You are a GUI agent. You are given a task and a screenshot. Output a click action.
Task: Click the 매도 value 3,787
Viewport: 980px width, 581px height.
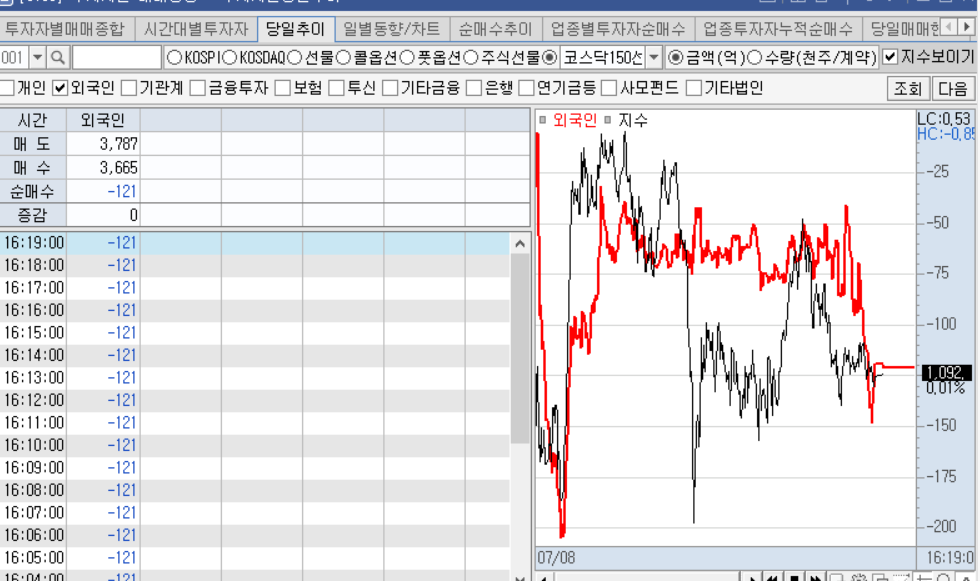[103, 144]
